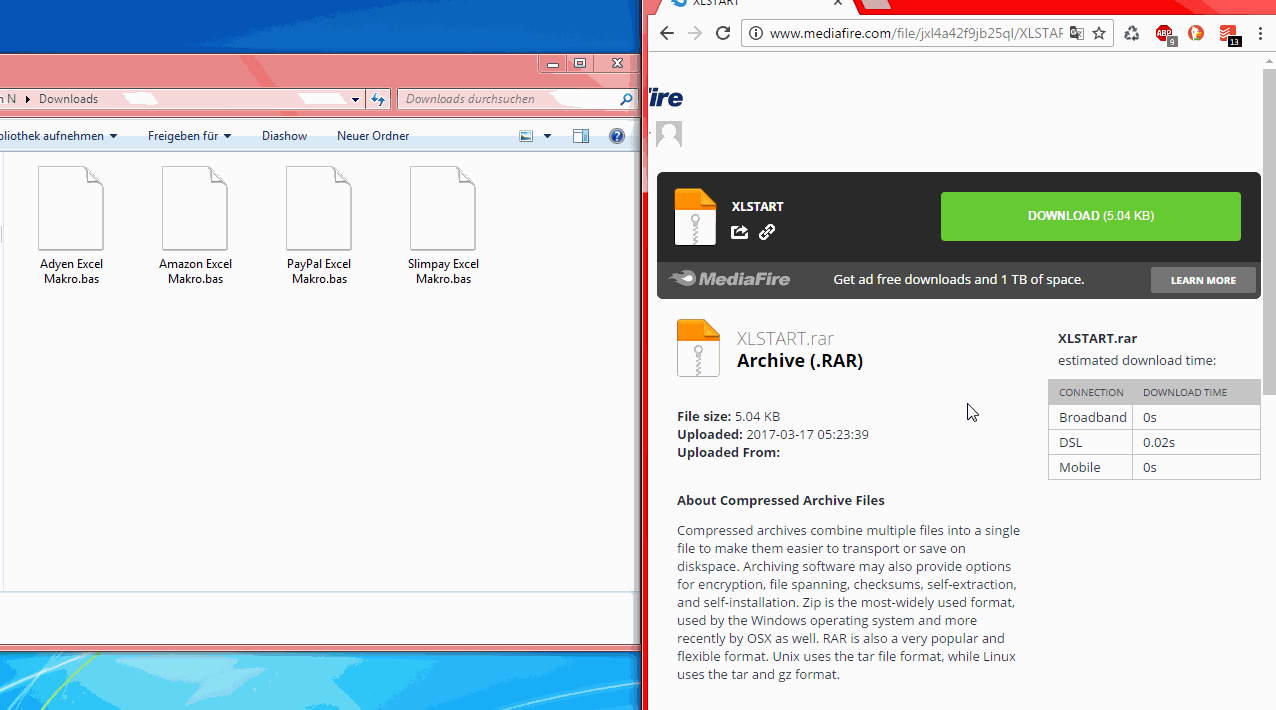The image size is (1276, 710).
Task: Copy link via chain icon under XLSTART
Action: pyautogui.click(x=767, y=232)
